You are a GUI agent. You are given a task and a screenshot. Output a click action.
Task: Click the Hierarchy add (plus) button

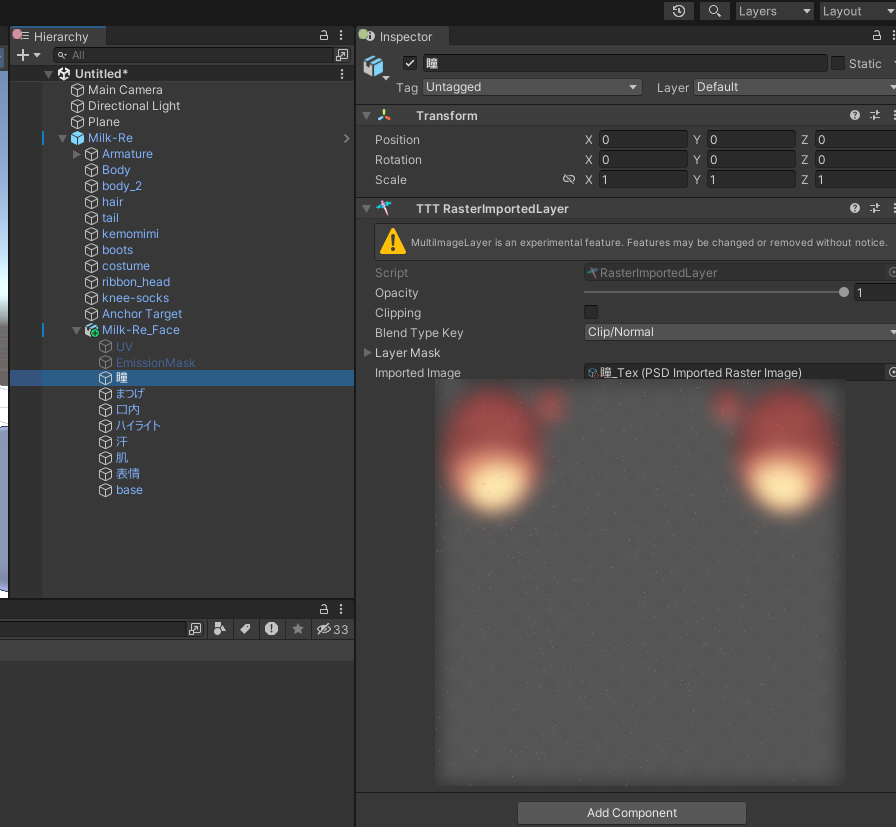coord(24,55)
